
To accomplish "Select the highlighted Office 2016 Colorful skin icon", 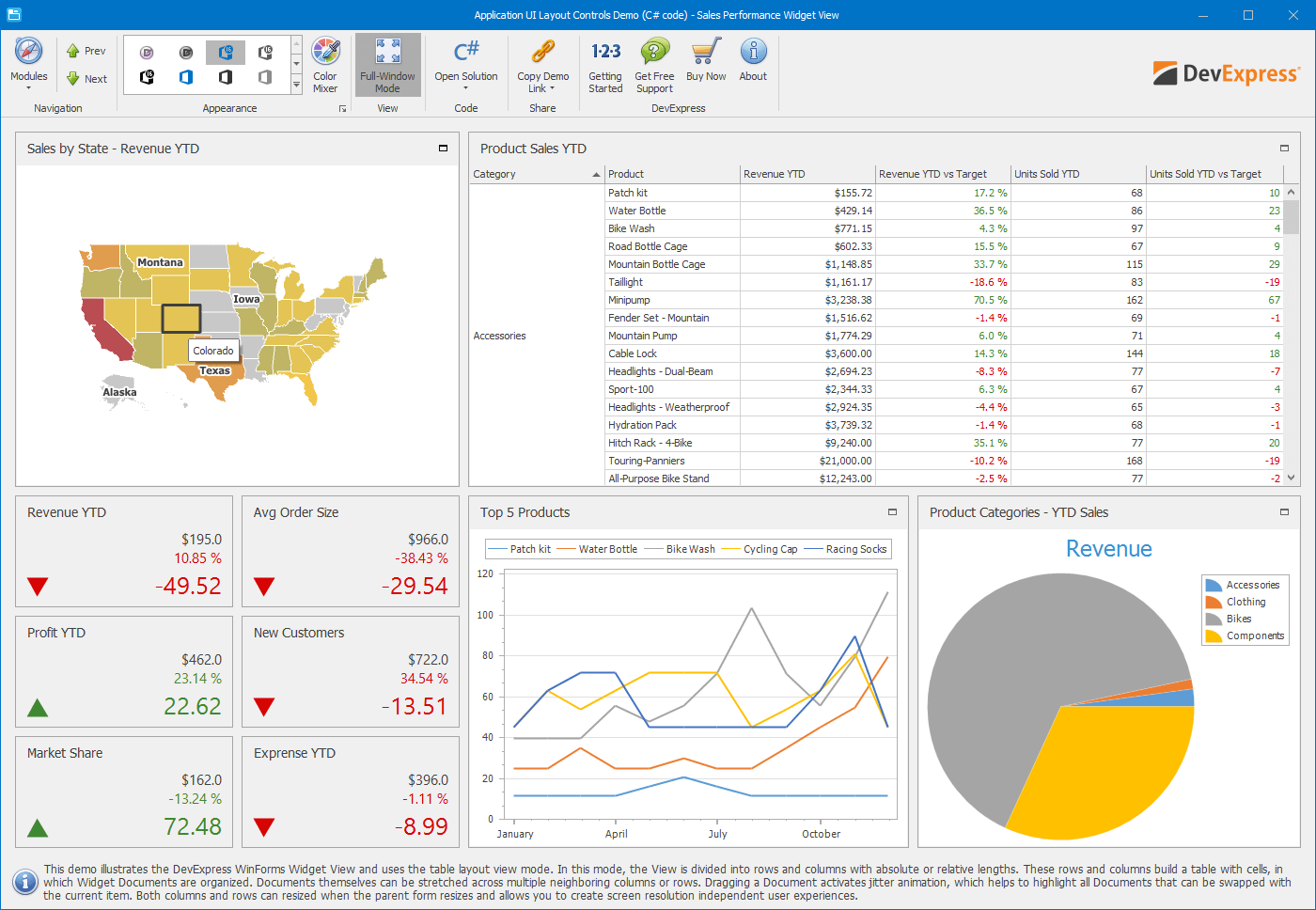I will [226, 53].
